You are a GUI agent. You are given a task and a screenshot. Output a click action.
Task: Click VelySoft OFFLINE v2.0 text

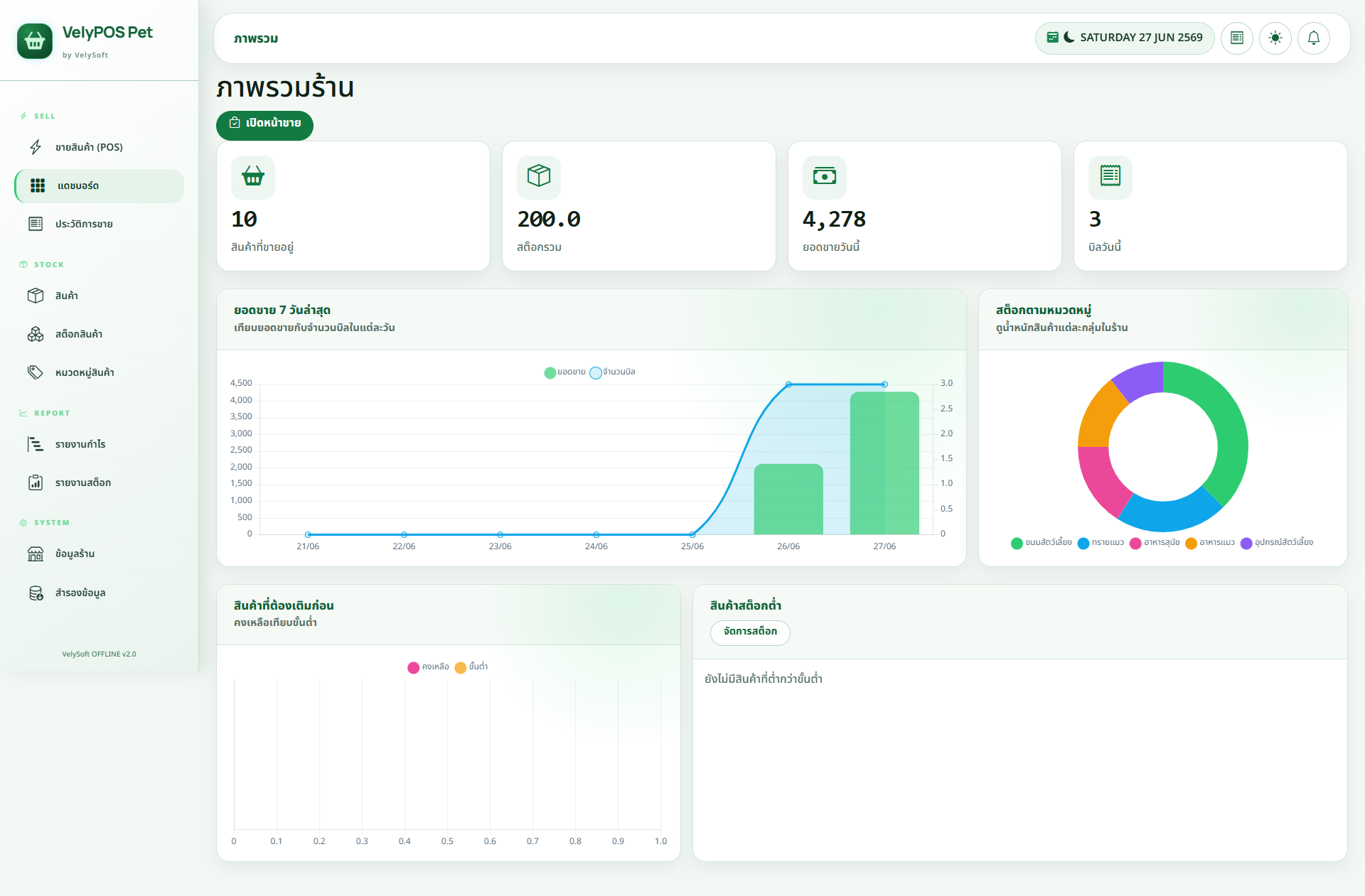(99, 654)
